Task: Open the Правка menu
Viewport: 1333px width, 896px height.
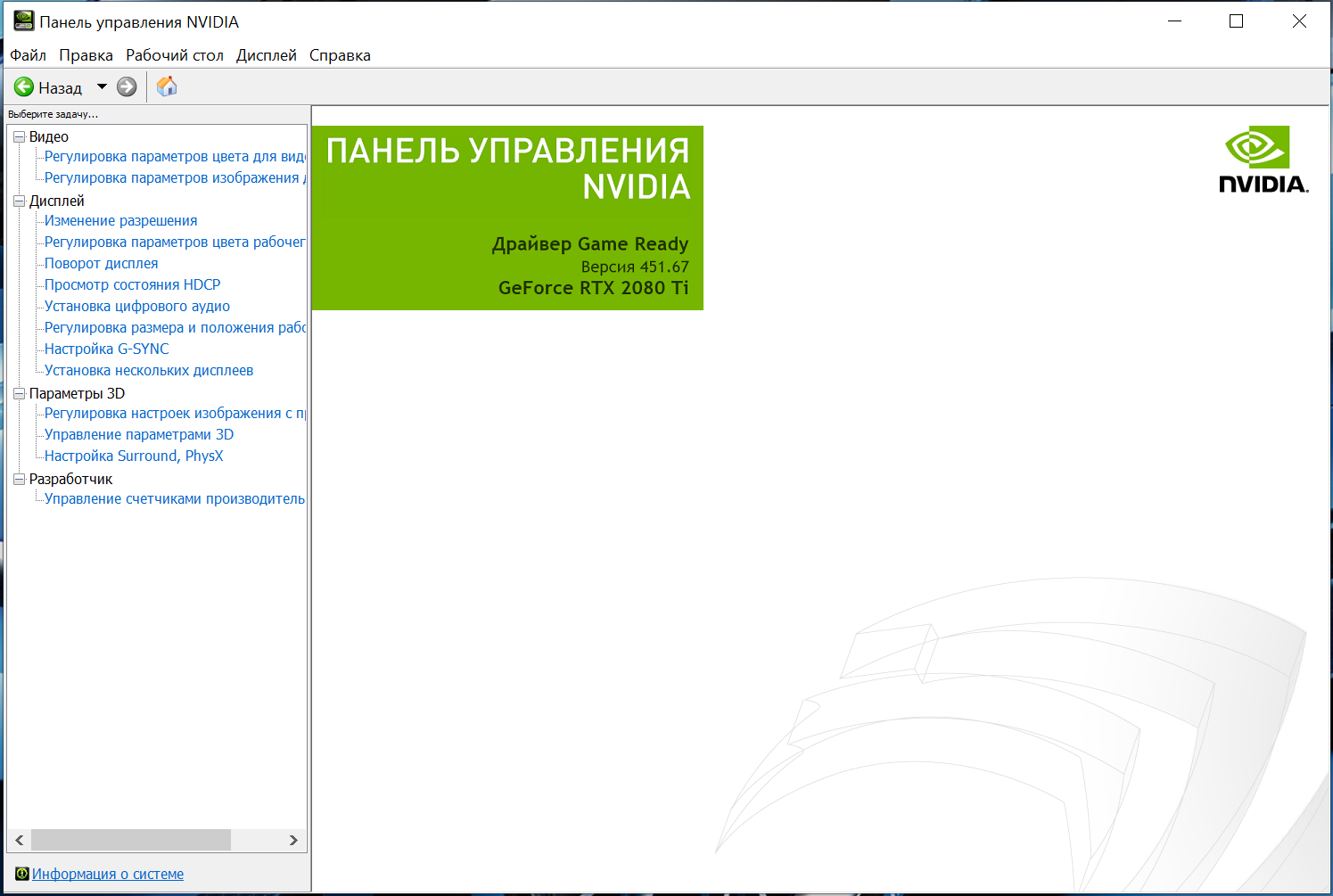Action: [86, 55]
